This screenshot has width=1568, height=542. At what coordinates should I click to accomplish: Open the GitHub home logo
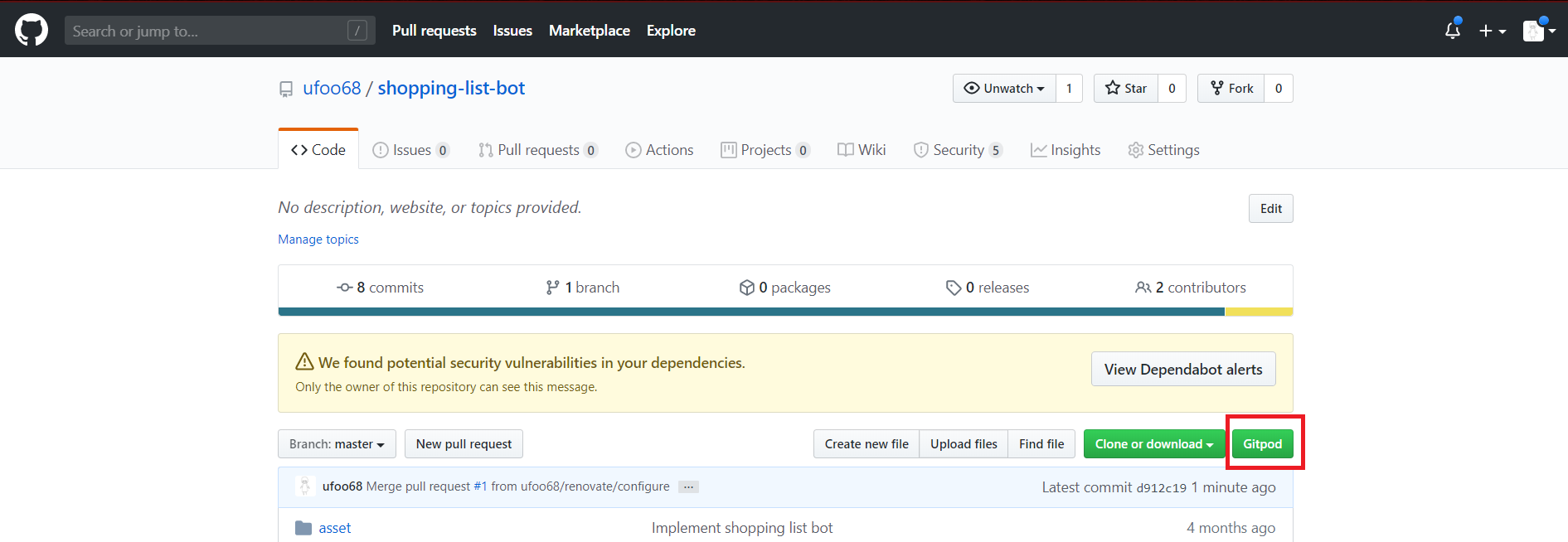pos(32,31)
